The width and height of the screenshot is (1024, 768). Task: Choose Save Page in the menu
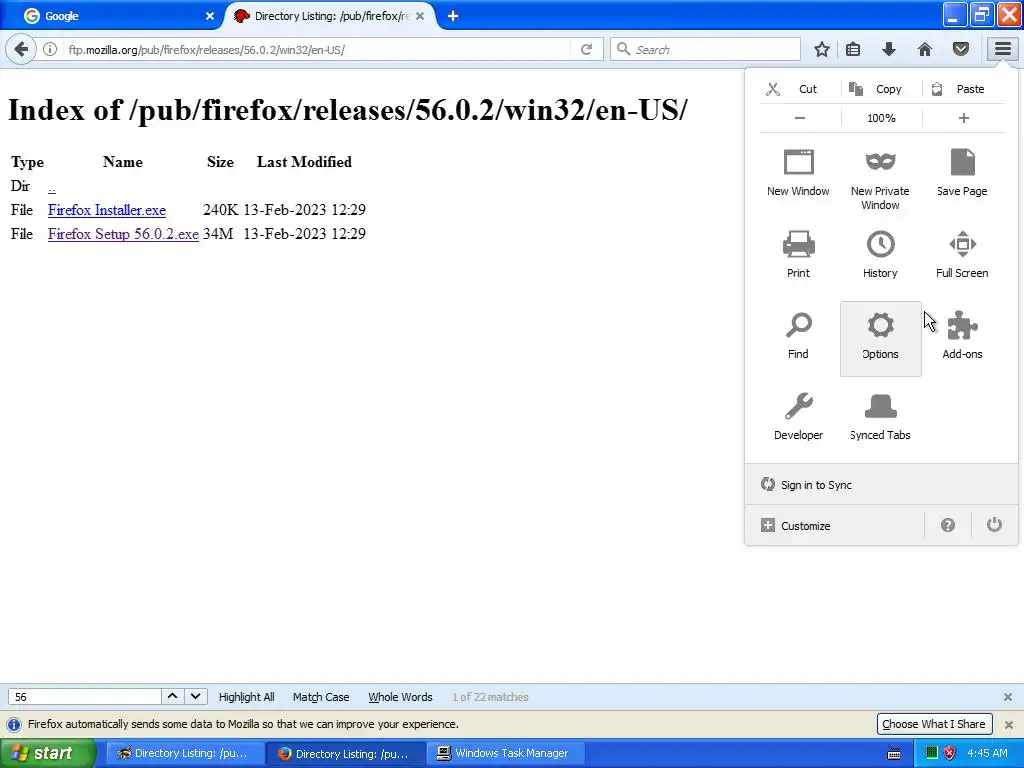(962, 174)
